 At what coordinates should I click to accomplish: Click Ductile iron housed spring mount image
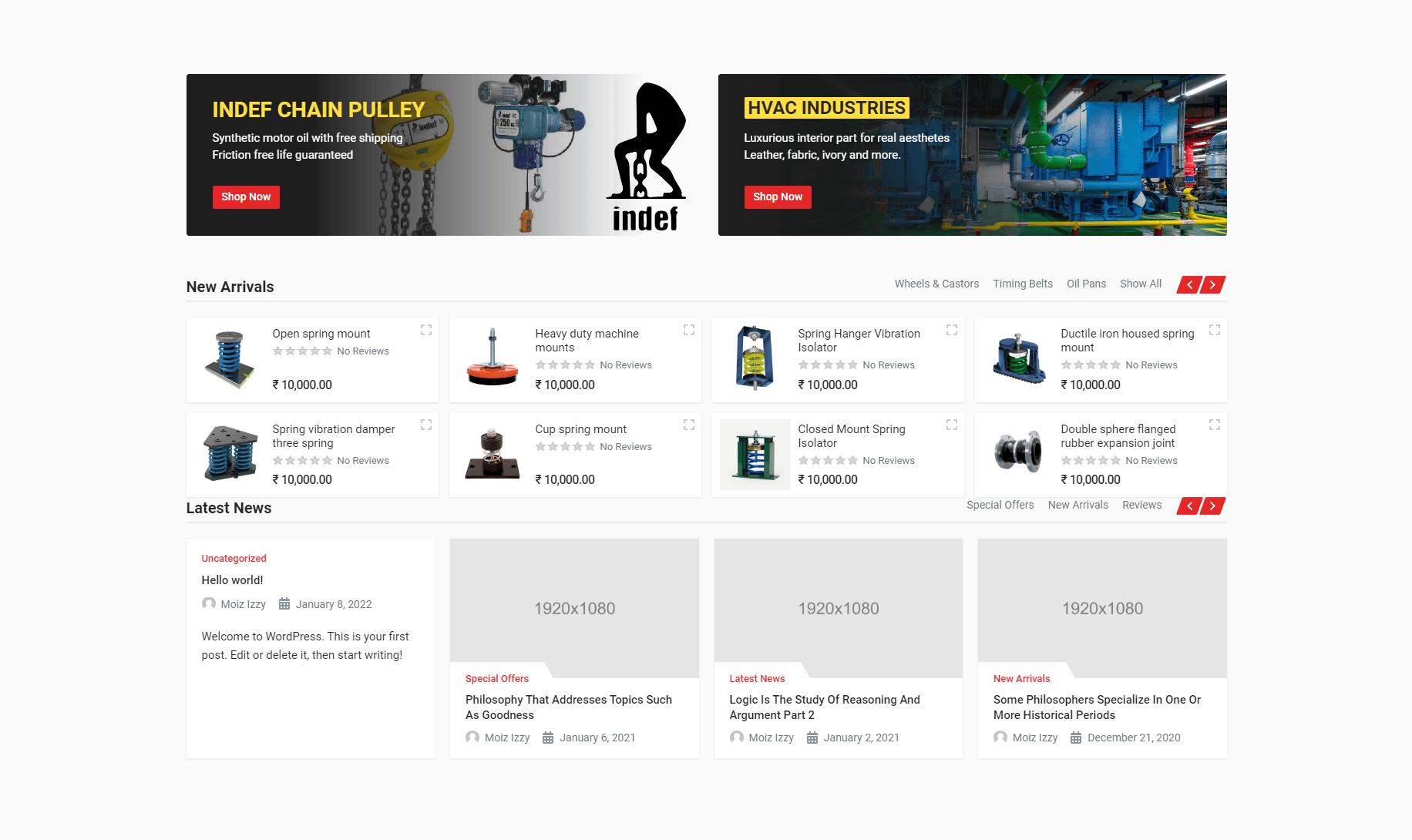[x=1018, y=360]
